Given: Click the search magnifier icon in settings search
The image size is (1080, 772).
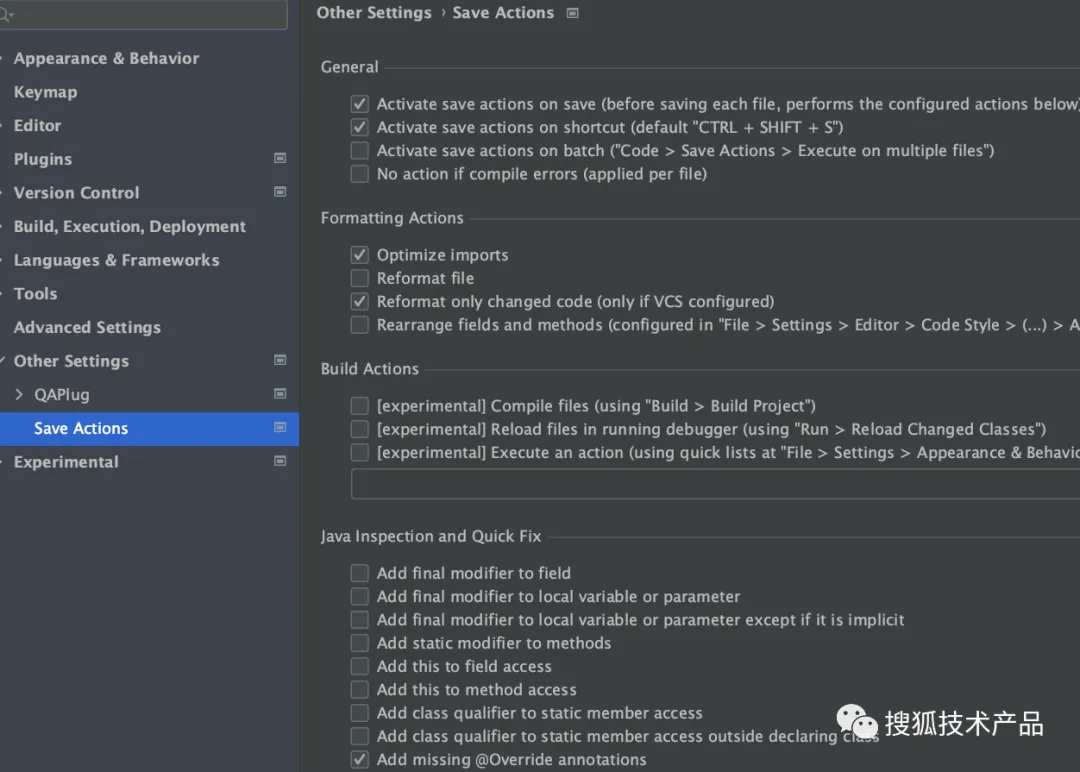Looking at the screenshot, I should click(x=7, y=15).
